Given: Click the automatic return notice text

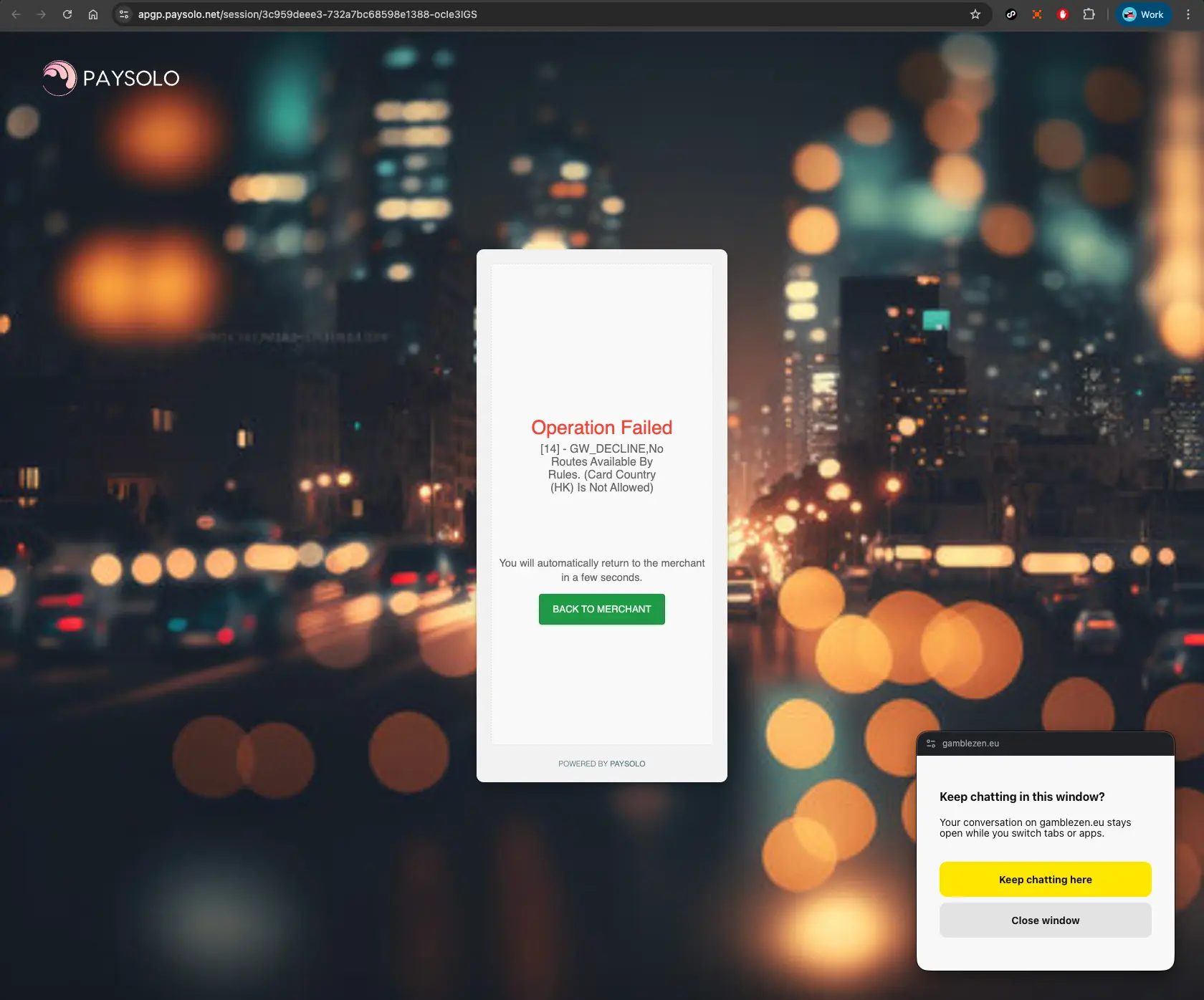Looking at the screenshot, I should pyautogui.click(x=602, y=570).
